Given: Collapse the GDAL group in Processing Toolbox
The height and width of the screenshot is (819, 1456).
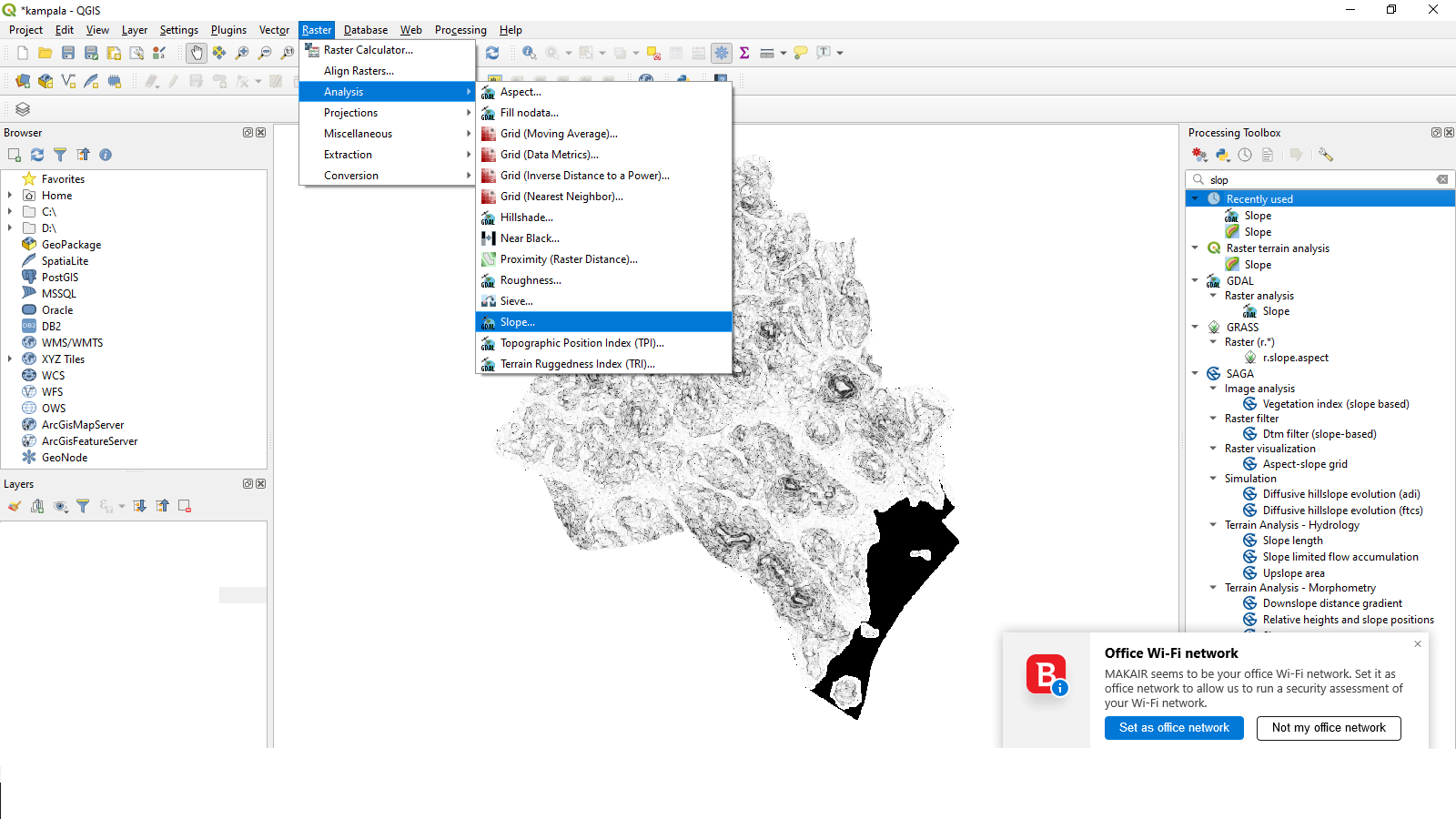Looking at the screenshot, I should 1195,280.
